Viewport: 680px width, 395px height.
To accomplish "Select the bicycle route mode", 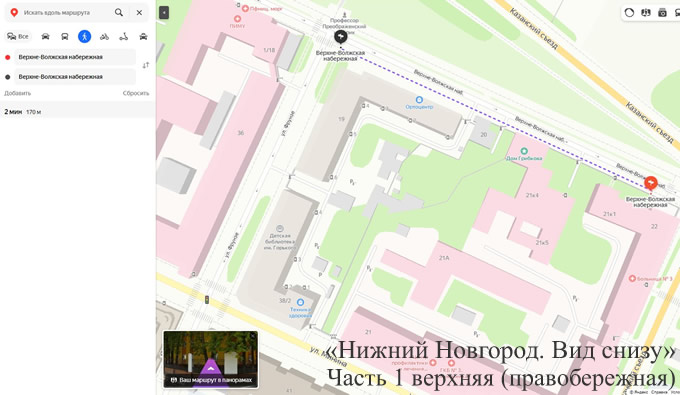I will 104,36.
